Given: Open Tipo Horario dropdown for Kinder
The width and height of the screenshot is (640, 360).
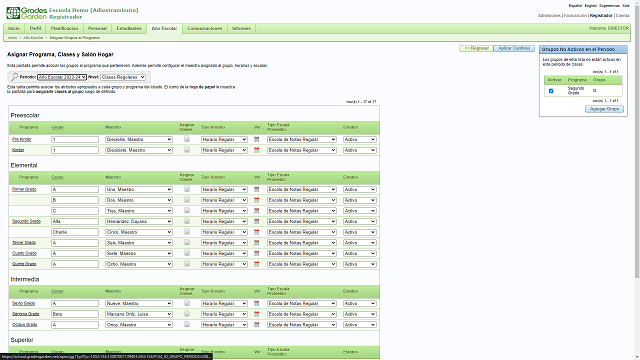Looking at the screenshot, I should tap(224, 150).
